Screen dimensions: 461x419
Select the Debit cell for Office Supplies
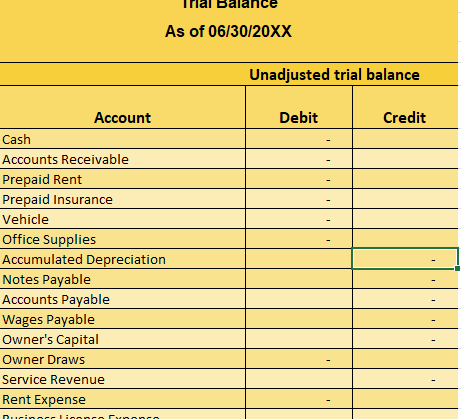[x=299, y=239]
